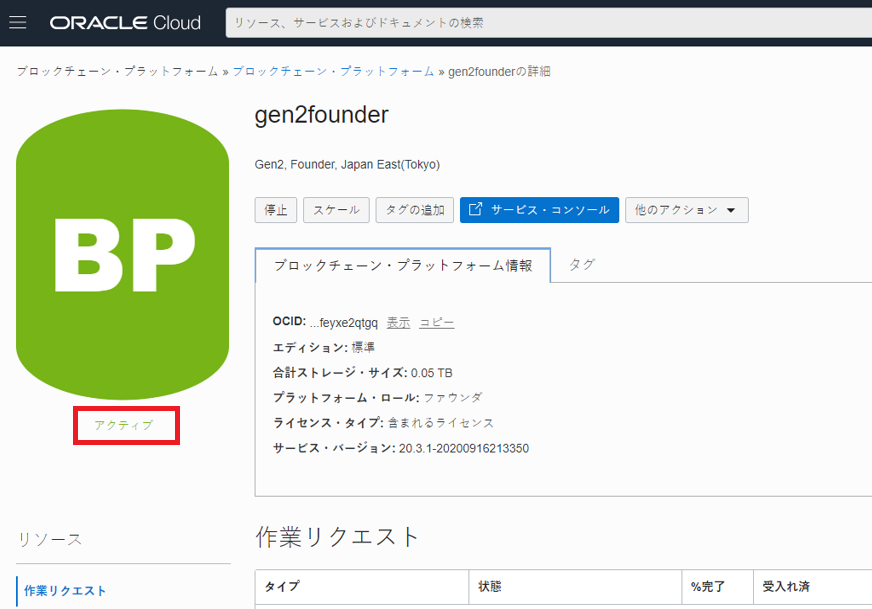Click the external-link icon on サービス・コンソール
The width and height of the screenshot is (872, 609).
pos(476,210)
